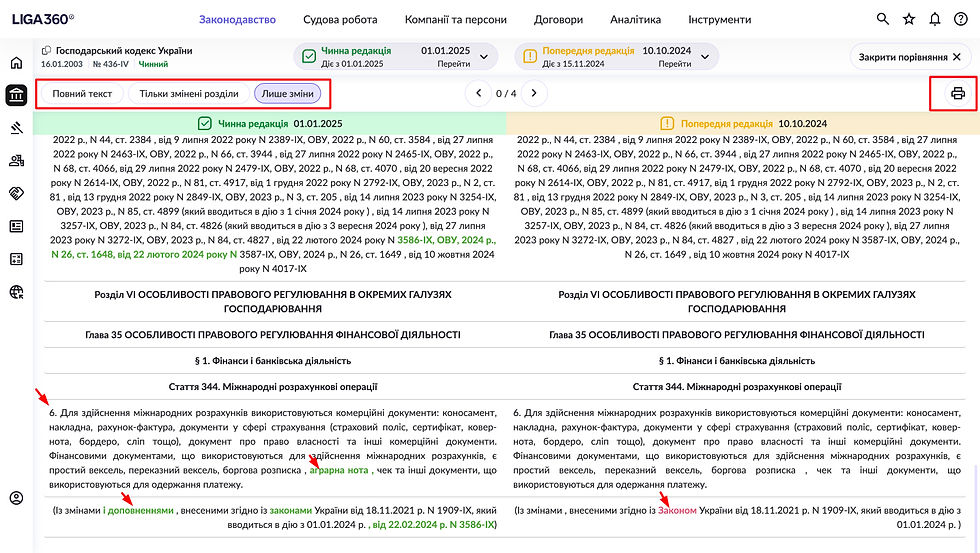This screenshot has height=553, width=980.
Task: Open the news sheet sidebar icon
Action: [x=16, y=226]
